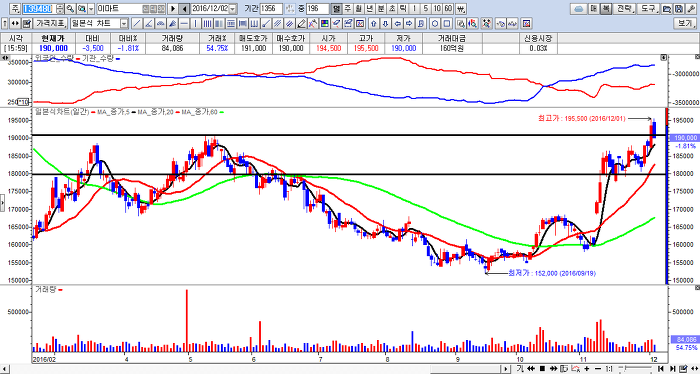The width and height of the screenshot is (700, 374).
Task: Open the 도구 menu
Action: point(648,9)
